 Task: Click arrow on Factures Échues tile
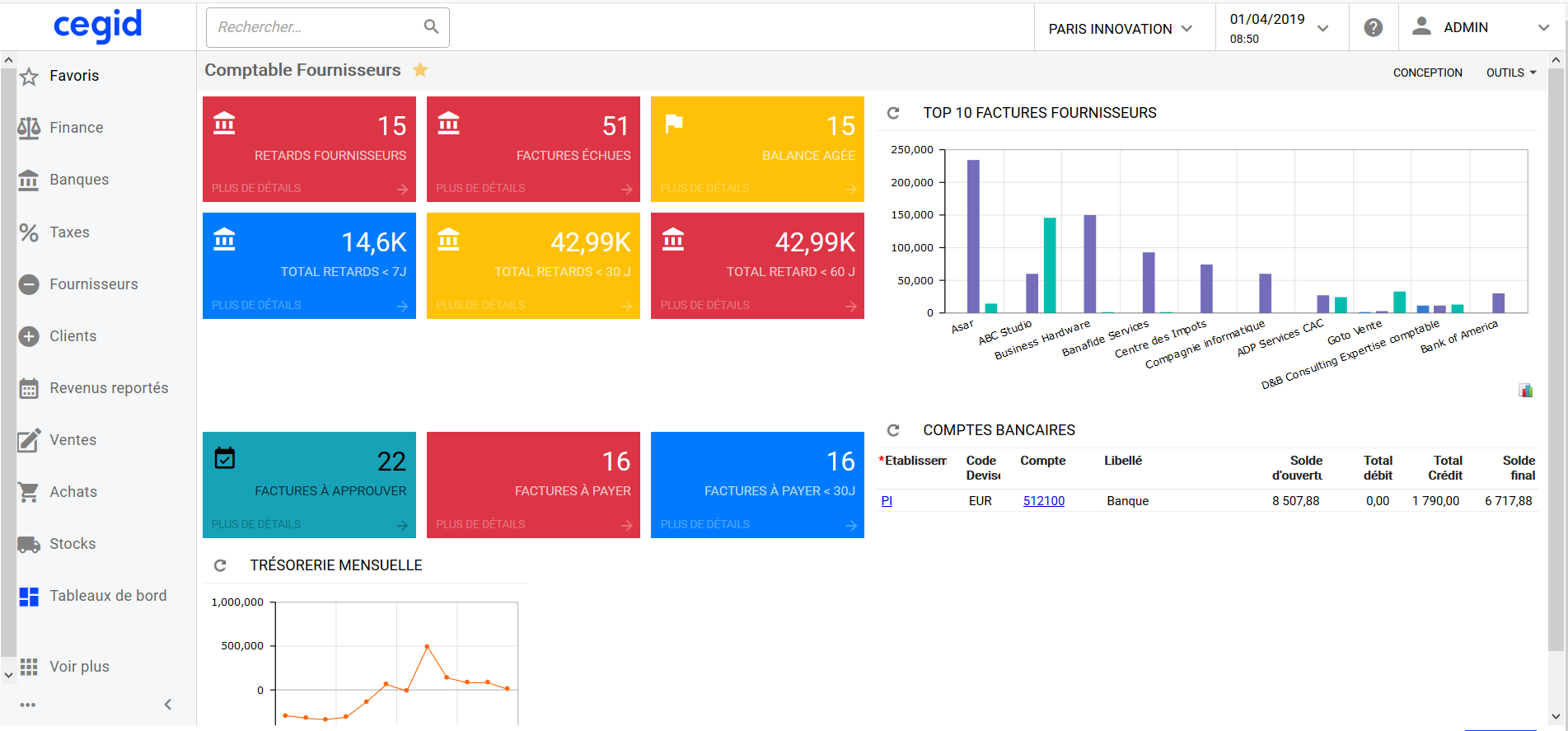coord(626,190)
